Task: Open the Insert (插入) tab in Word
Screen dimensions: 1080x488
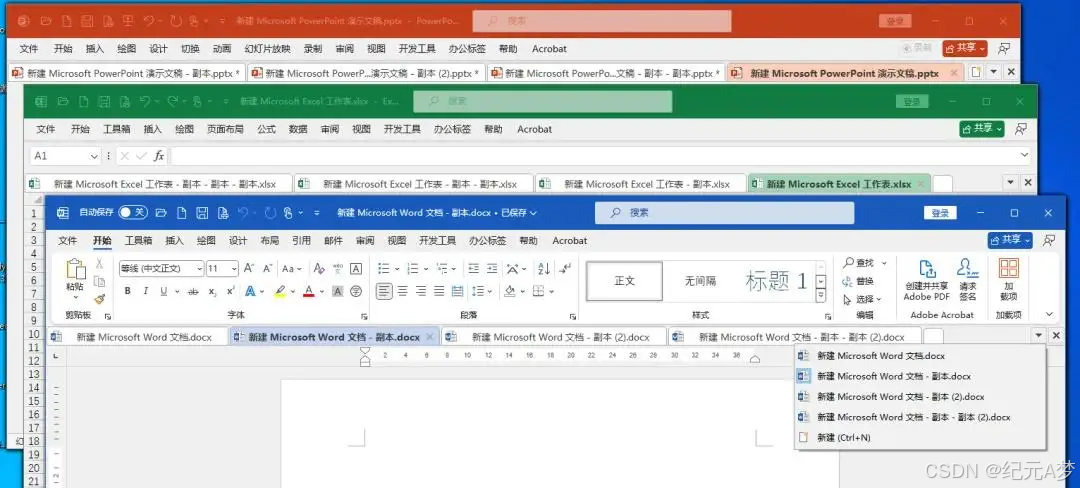Action: (x=175, y=240)
